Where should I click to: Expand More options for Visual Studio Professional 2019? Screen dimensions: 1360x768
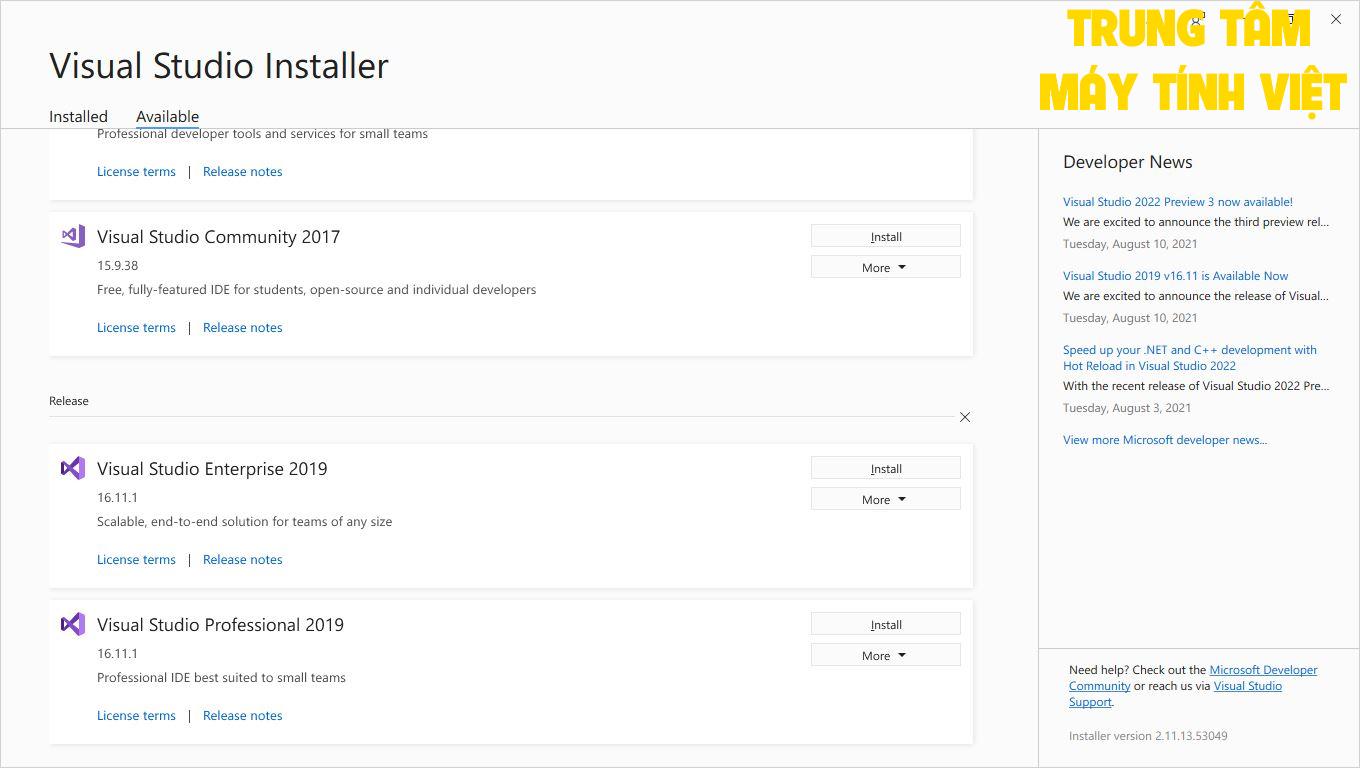pyautogui.click(x=885, y=654)
